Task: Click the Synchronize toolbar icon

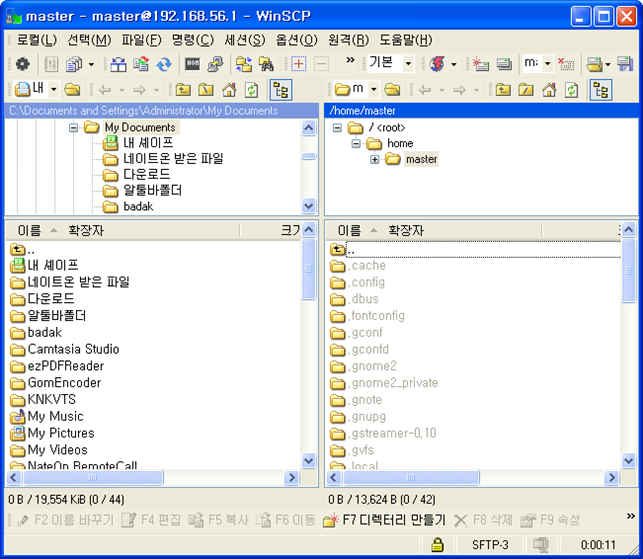Action: pos(141,64)
